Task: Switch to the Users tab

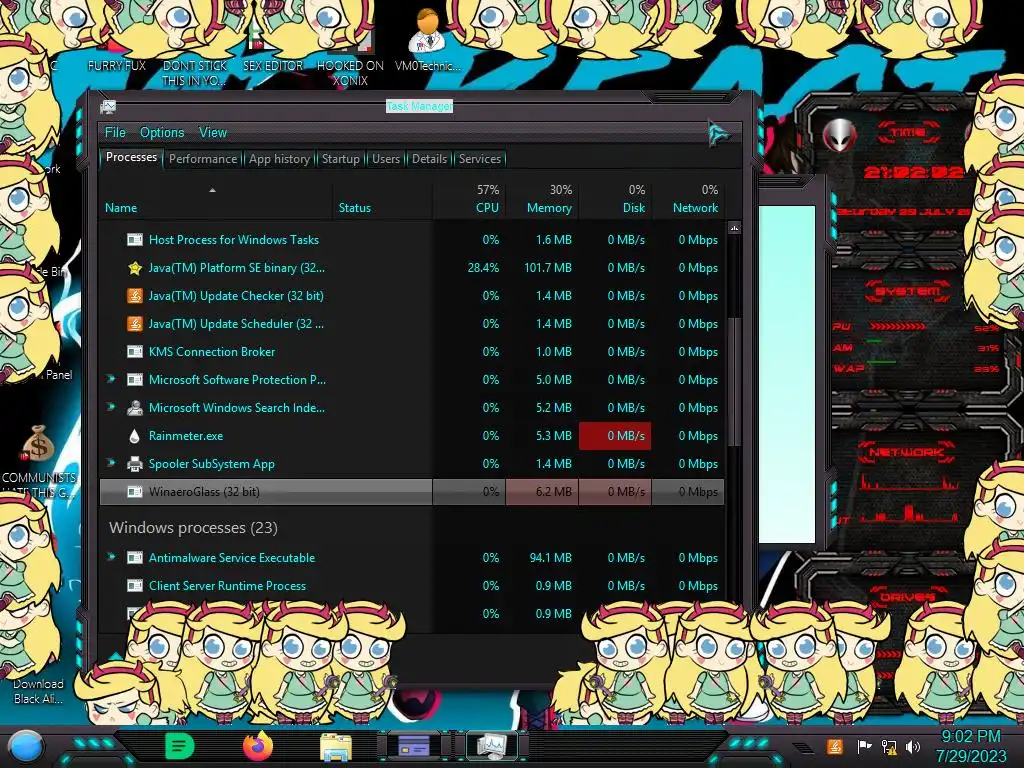Action: pos(386,159)
